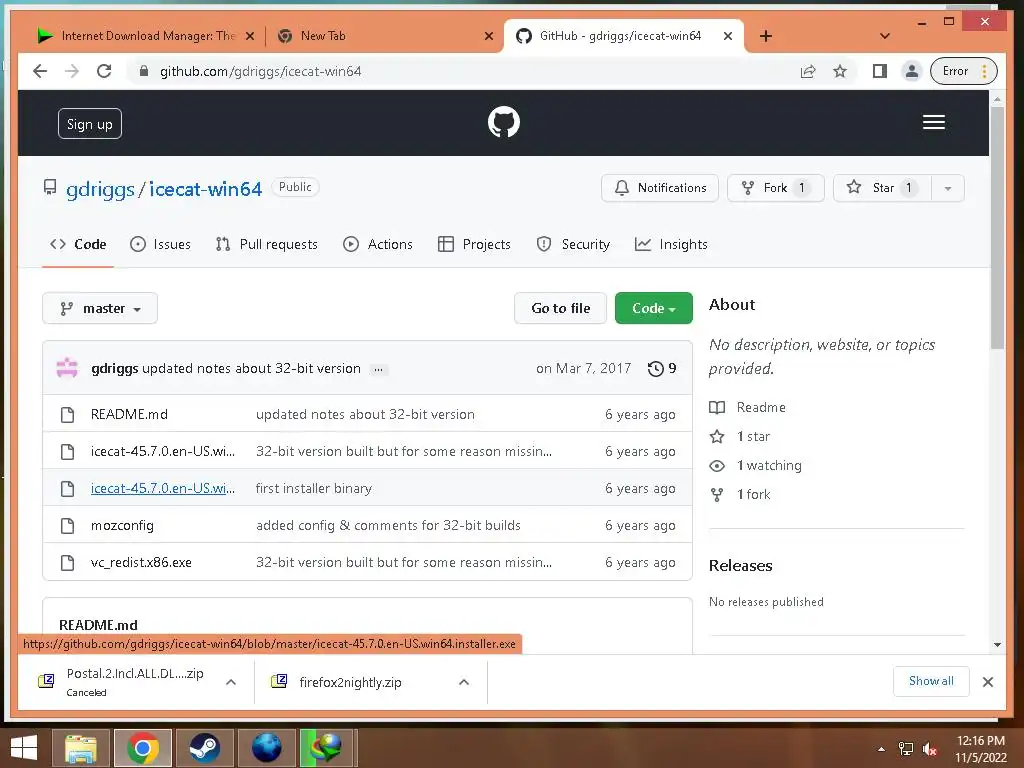Expand the firefox2nightly.zip download options arrow

[464, 682]
